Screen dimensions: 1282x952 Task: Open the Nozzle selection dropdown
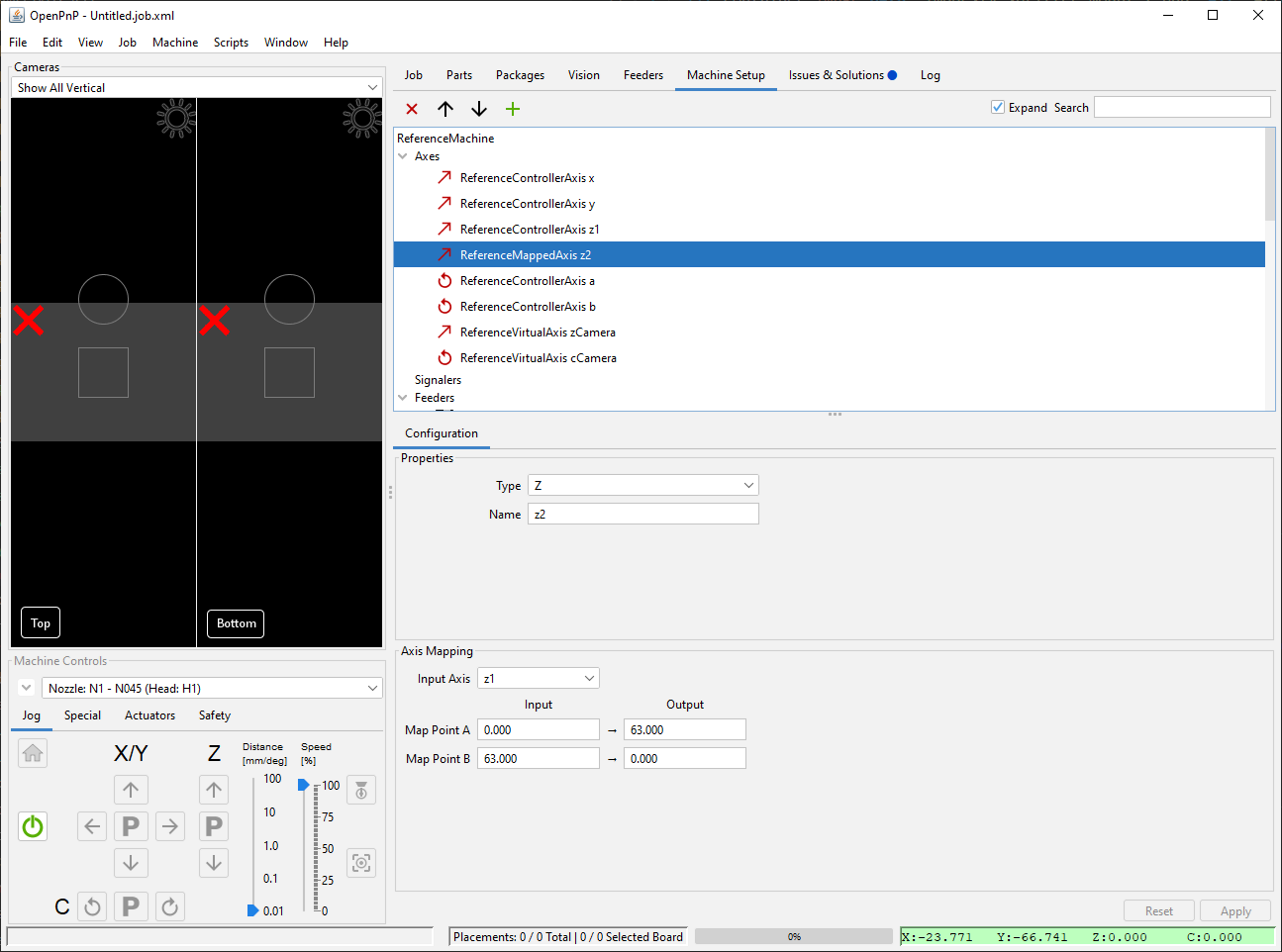tap(212, 688)
